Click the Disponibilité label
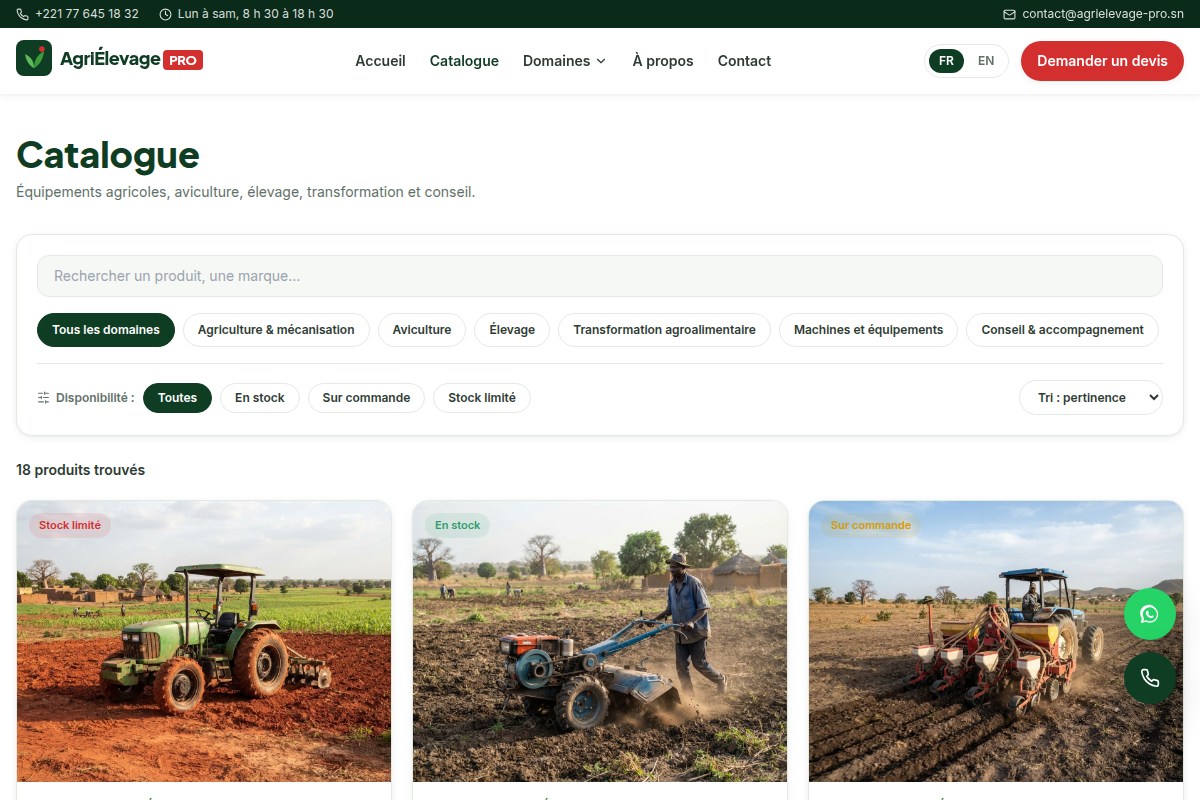 pyautogui.click(x=95, y=398)
